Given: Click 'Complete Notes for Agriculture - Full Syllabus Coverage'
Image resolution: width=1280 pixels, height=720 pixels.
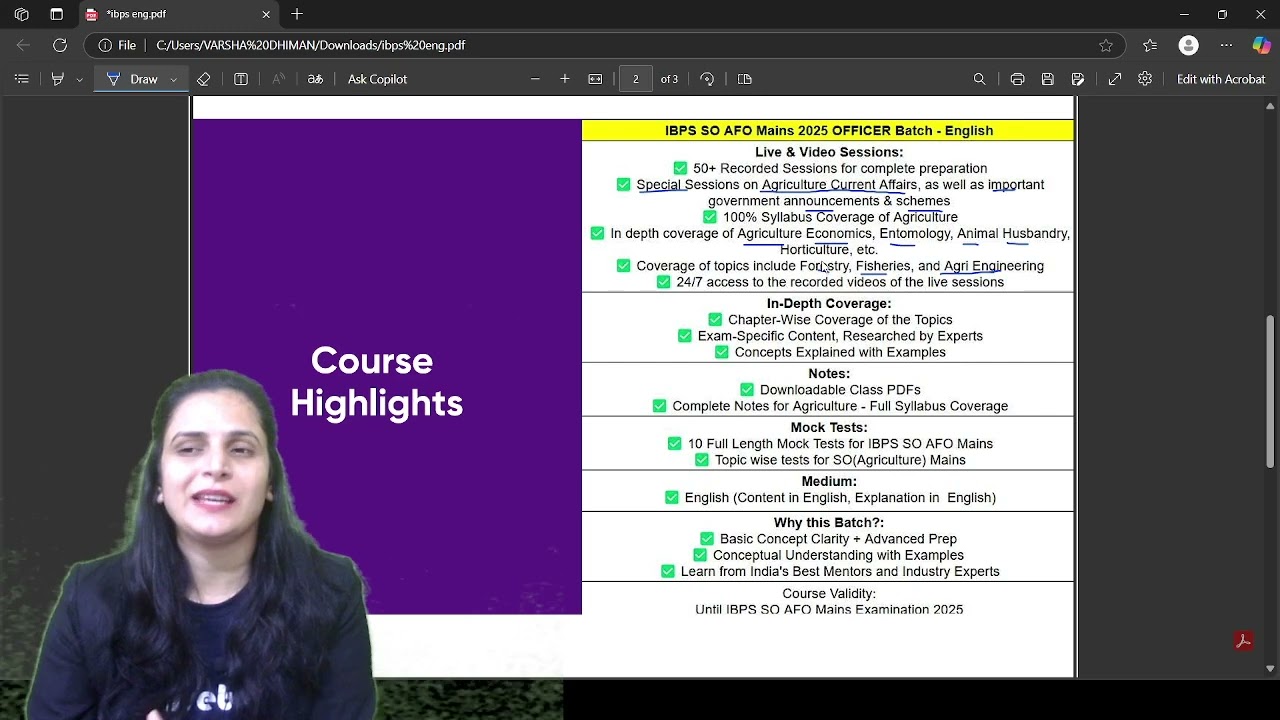Looking at the screenshot, I should (840, 406).
